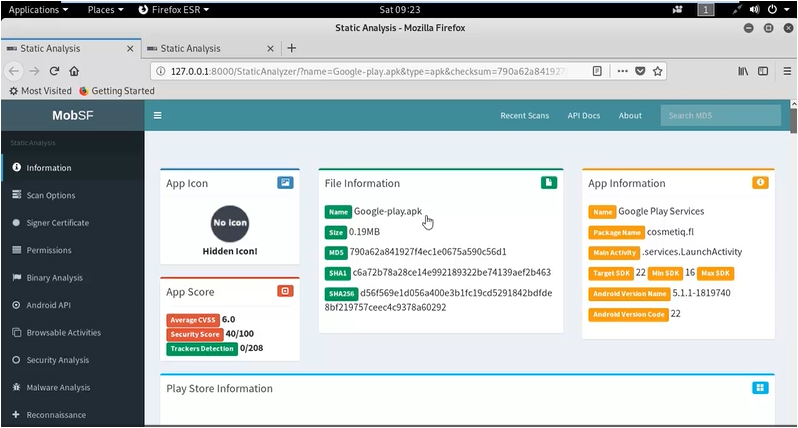Open the Recent Scans link
The height and width of the screenshot is (428, 798).
pyautogui.click(x=524, y=116)
